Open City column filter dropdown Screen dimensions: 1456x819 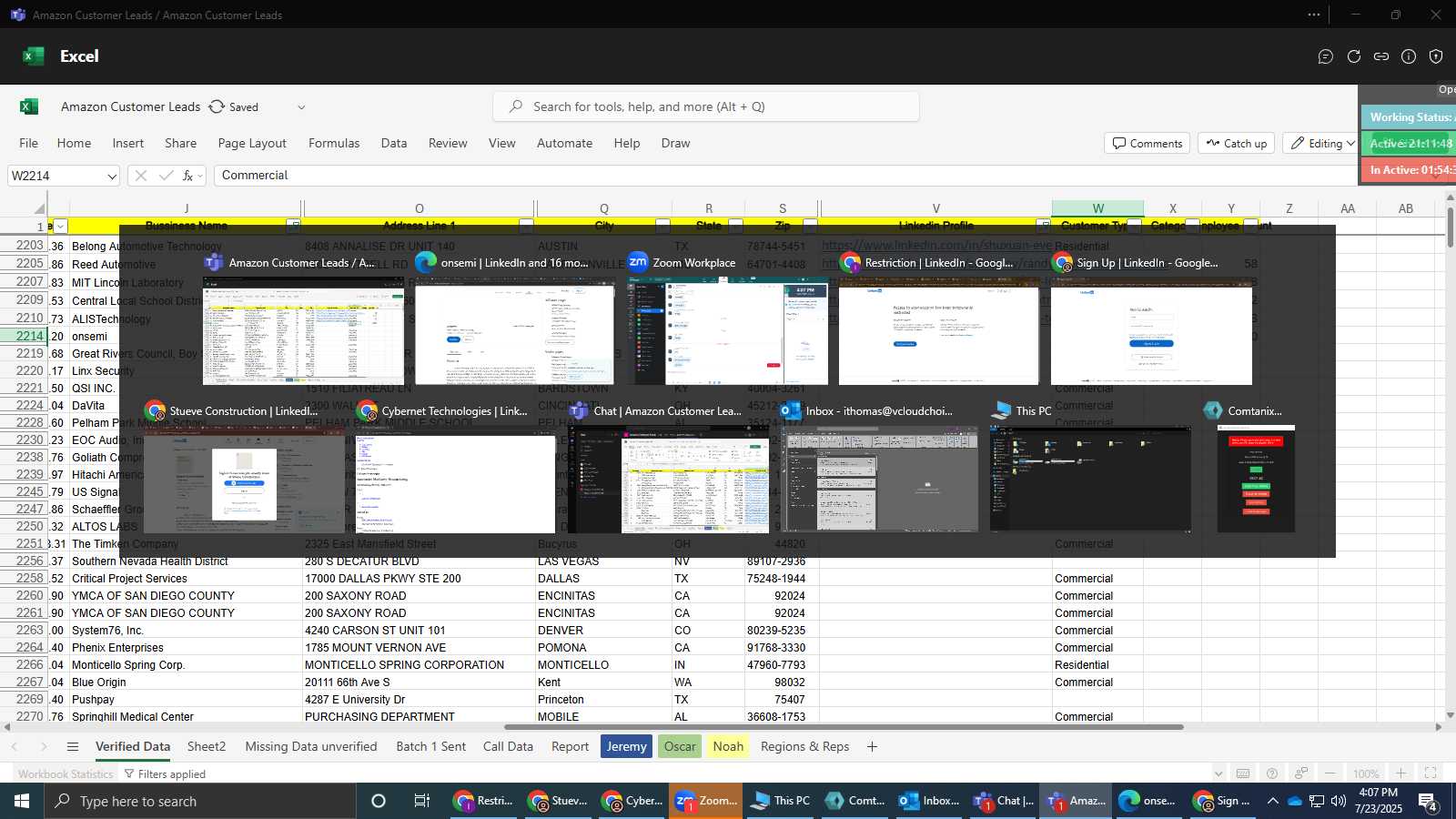coord(662,226)
